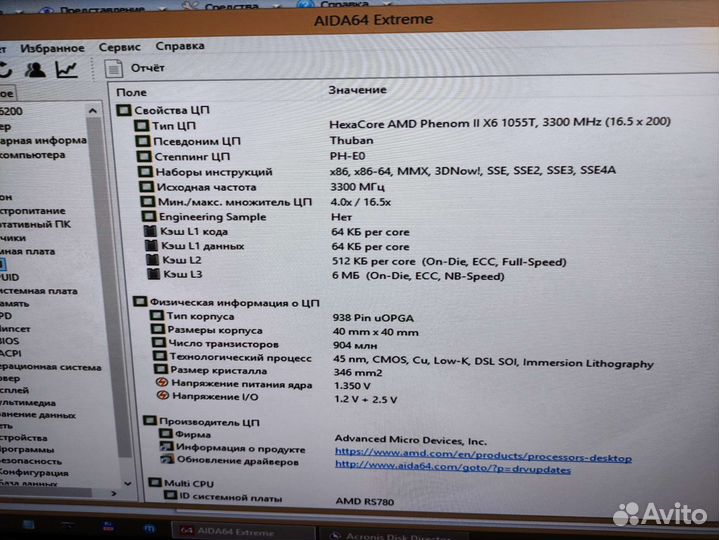
Task: Open the Сервис menu
Action: 119,47
